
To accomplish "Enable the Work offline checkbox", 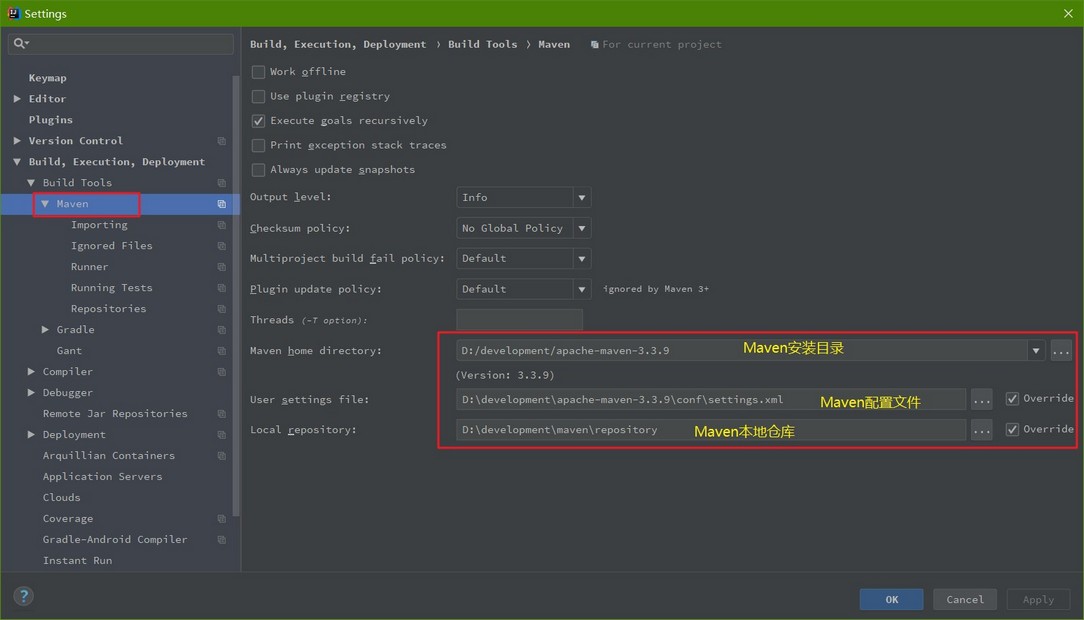I will (x=258, y=72).
